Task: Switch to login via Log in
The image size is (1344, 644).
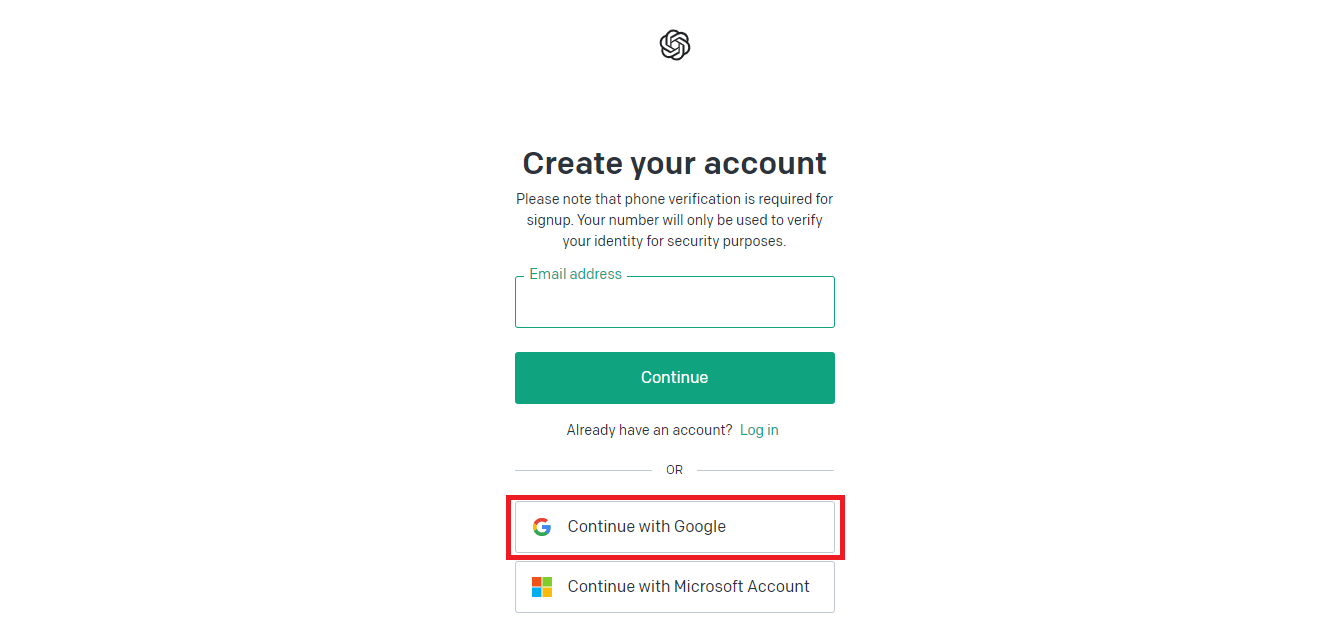Action: click(x=759, y=430)
